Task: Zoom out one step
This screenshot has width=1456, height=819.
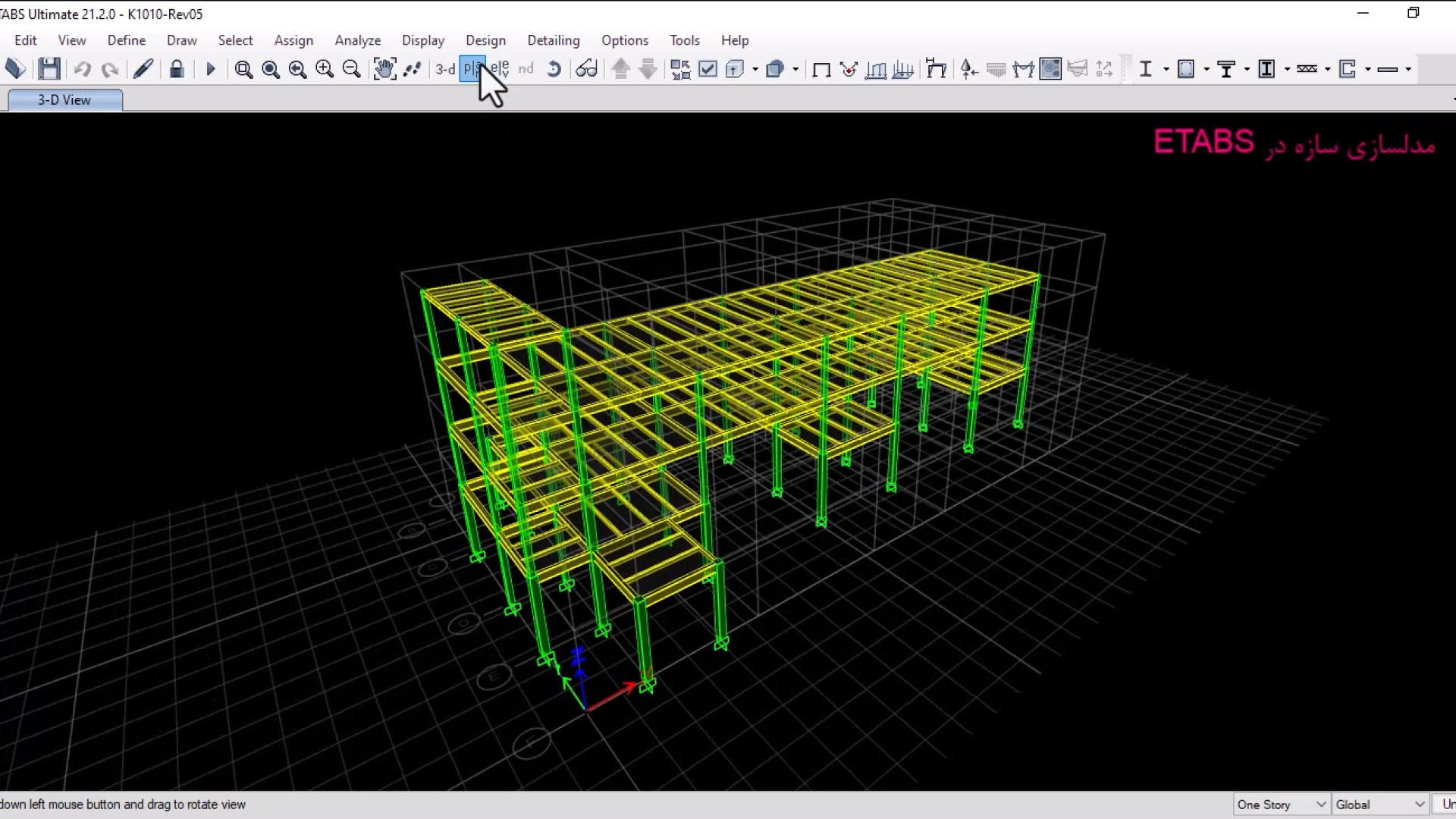Action: coord(352,70)
